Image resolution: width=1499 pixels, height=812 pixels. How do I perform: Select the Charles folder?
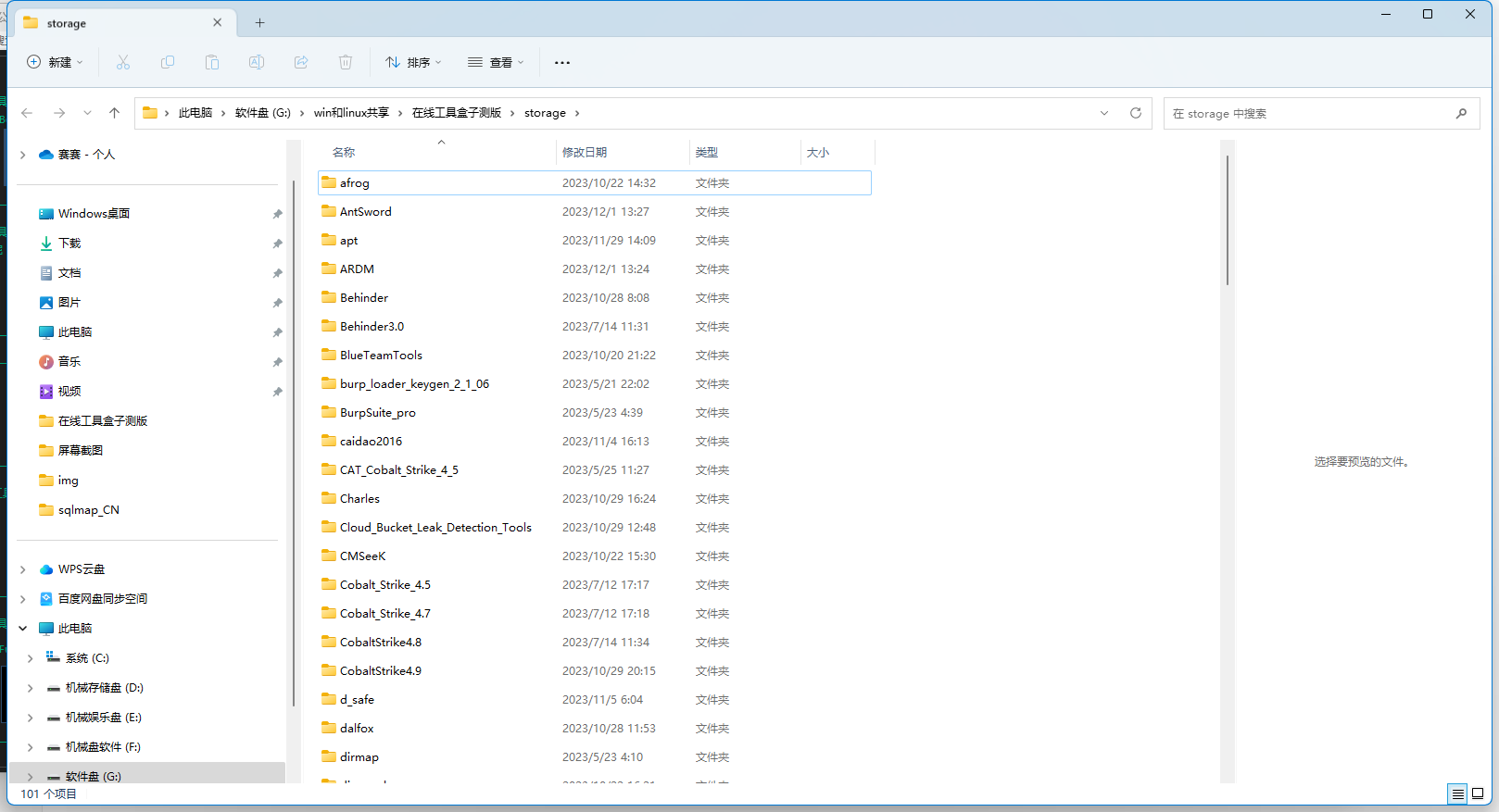pos(595,499)
